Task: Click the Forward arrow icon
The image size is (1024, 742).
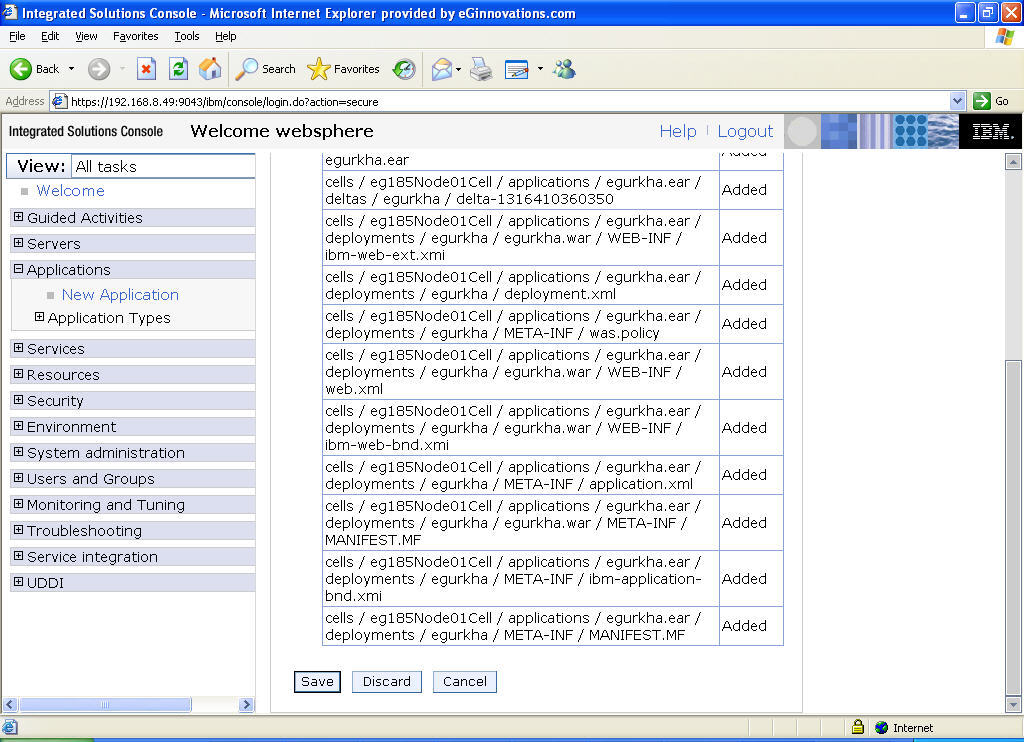Action: (x=99, y=69)
